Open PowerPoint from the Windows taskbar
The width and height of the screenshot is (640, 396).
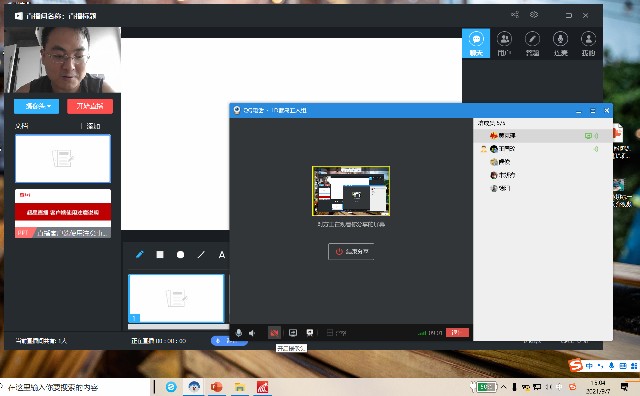(x=216, y=387)
